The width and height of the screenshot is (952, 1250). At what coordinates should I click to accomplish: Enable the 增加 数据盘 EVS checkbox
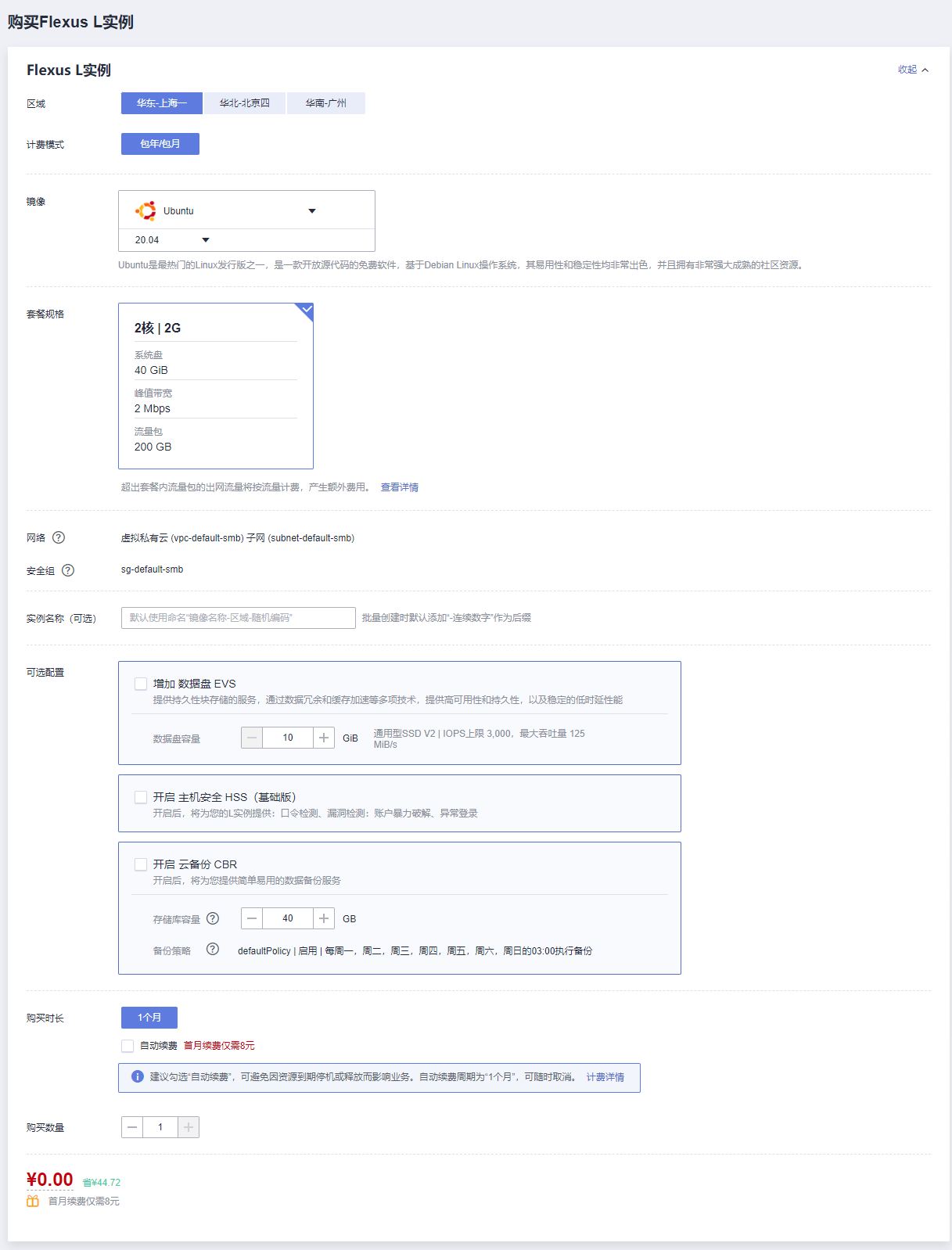coord(141,684)
